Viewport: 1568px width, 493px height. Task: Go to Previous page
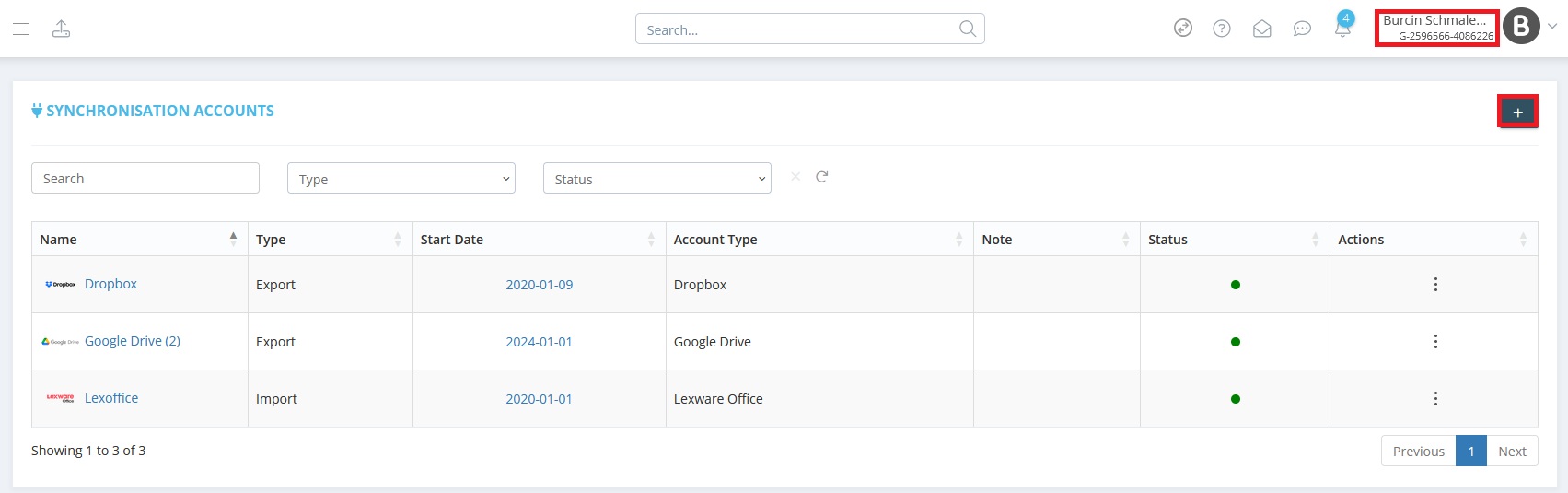pos(1419,451)
